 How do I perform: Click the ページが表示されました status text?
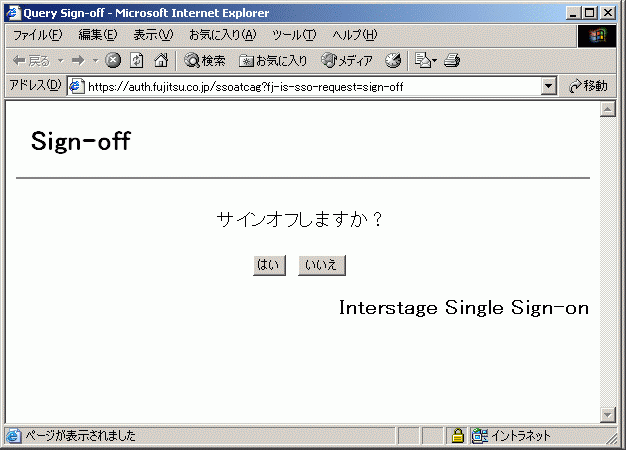point(81,436)
